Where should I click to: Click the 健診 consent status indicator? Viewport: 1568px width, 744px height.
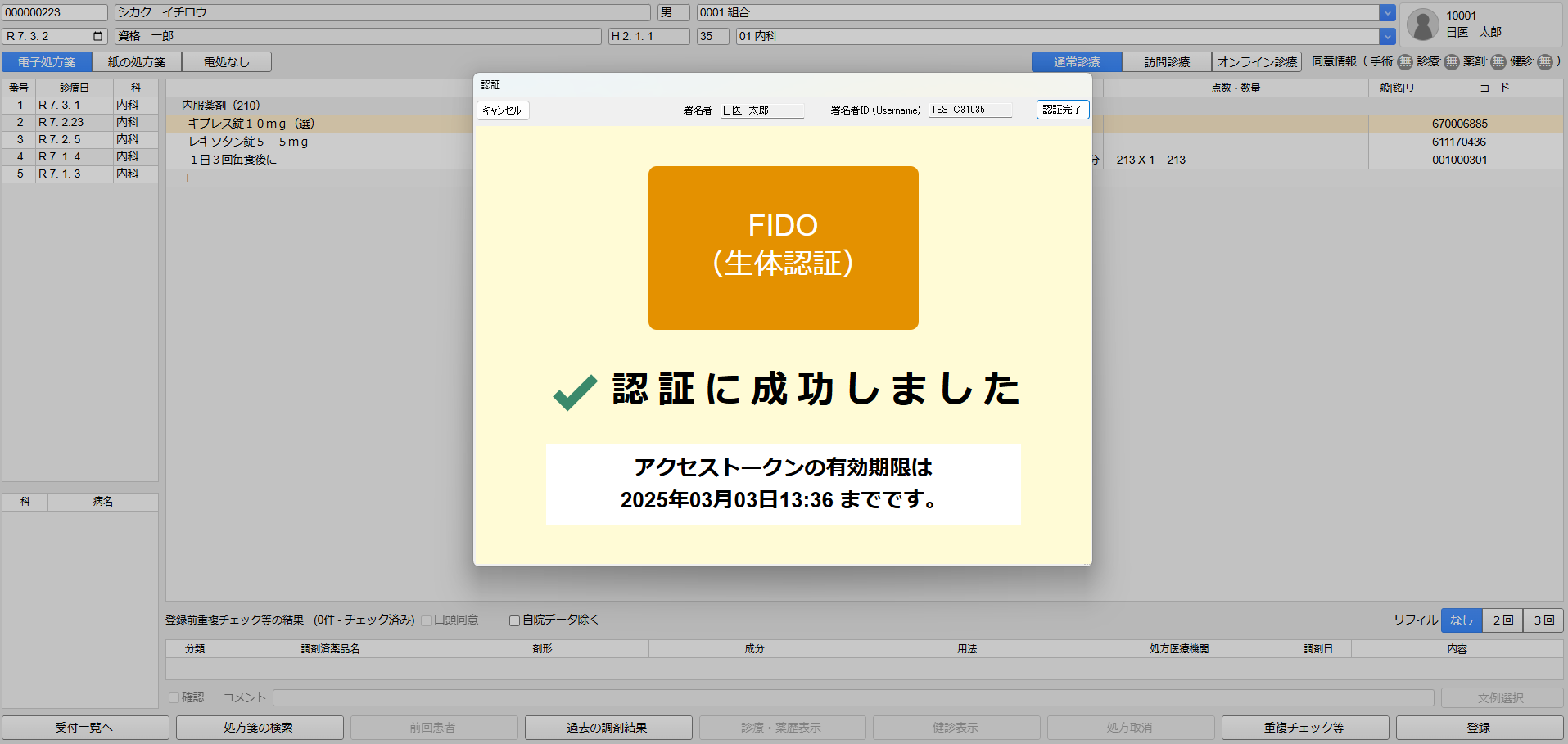point(1545,62)
